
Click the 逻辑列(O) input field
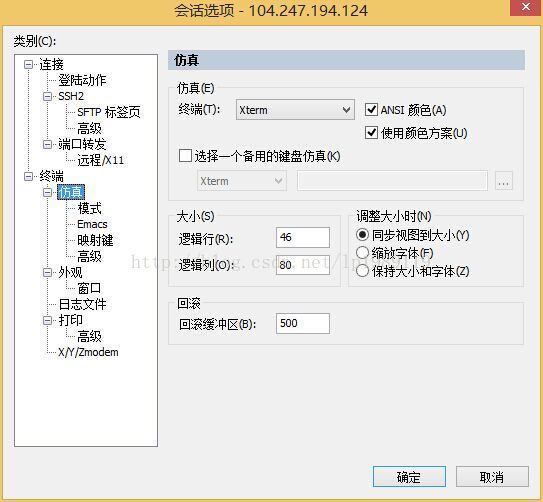pos(303,265)
